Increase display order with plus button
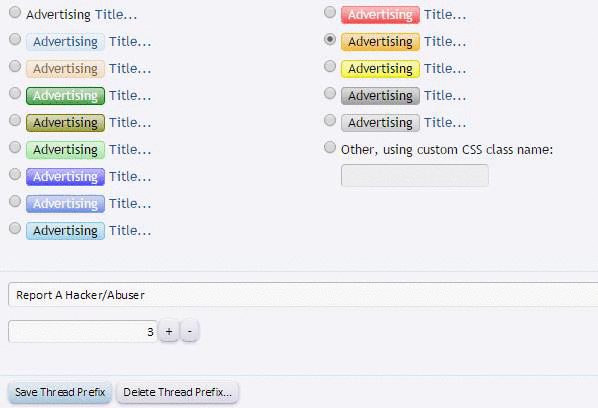Screen dimensions: 598x408 [x=169, y=331]
